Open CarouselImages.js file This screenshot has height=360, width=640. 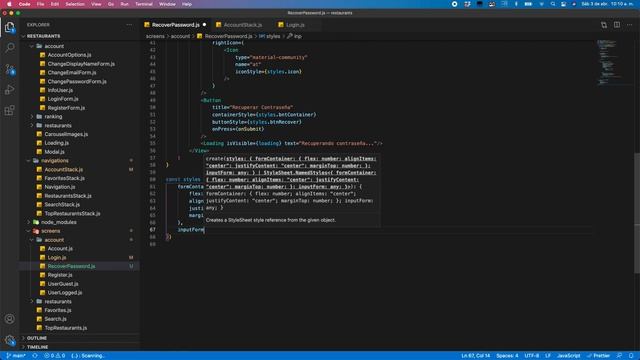pos(66,134)
